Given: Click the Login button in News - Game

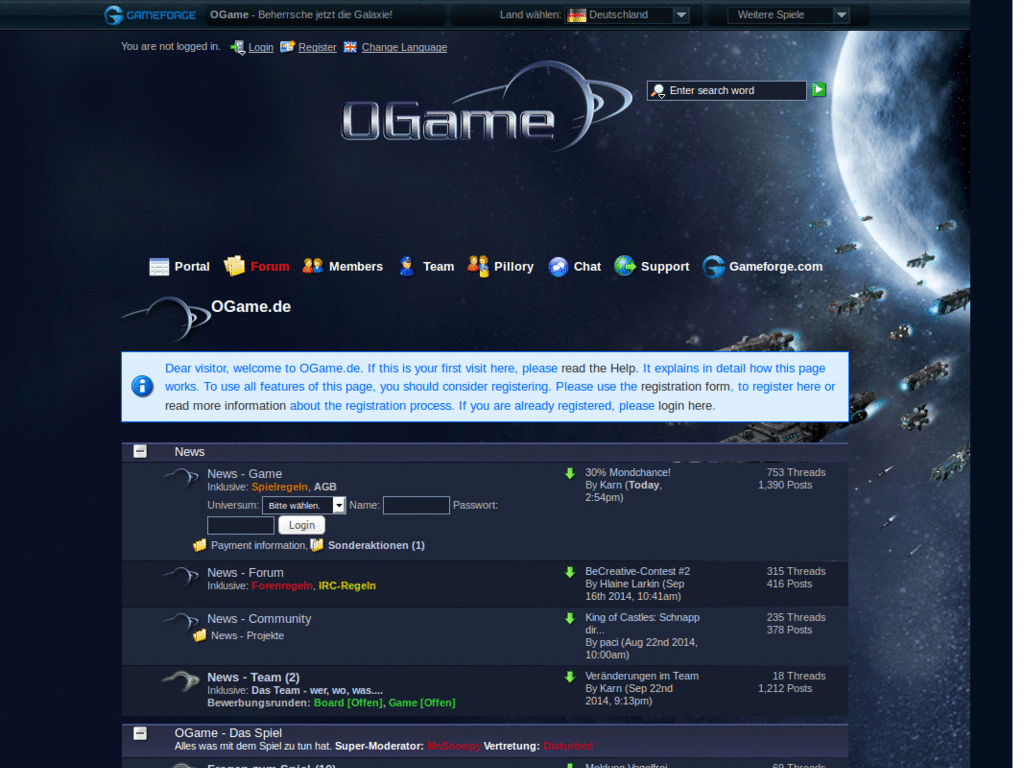Looking at the screenshot, I should [302, 525].
